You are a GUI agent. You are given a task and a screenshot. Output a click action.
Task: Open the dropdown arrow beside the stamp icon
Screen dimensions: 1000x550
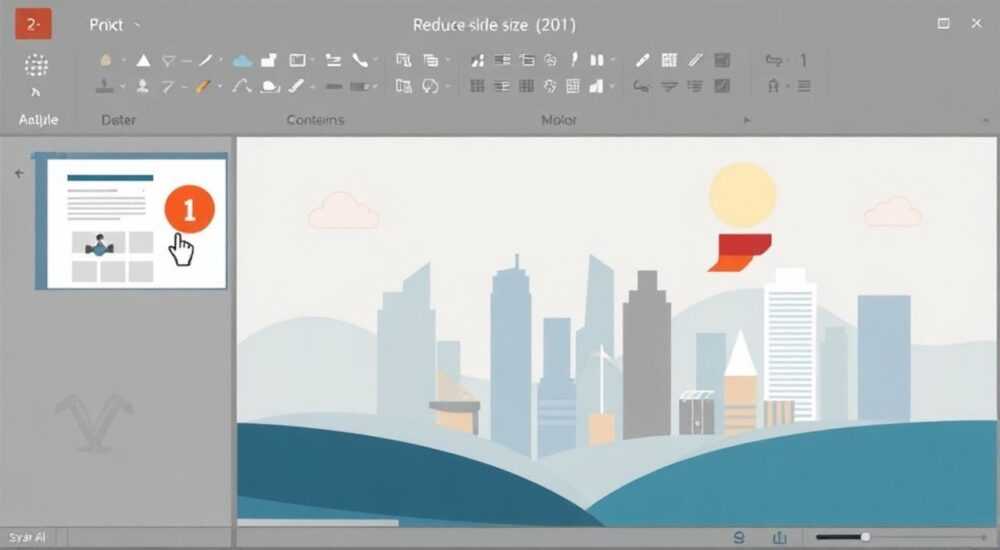pyautogui.click(x=122, y=87)
